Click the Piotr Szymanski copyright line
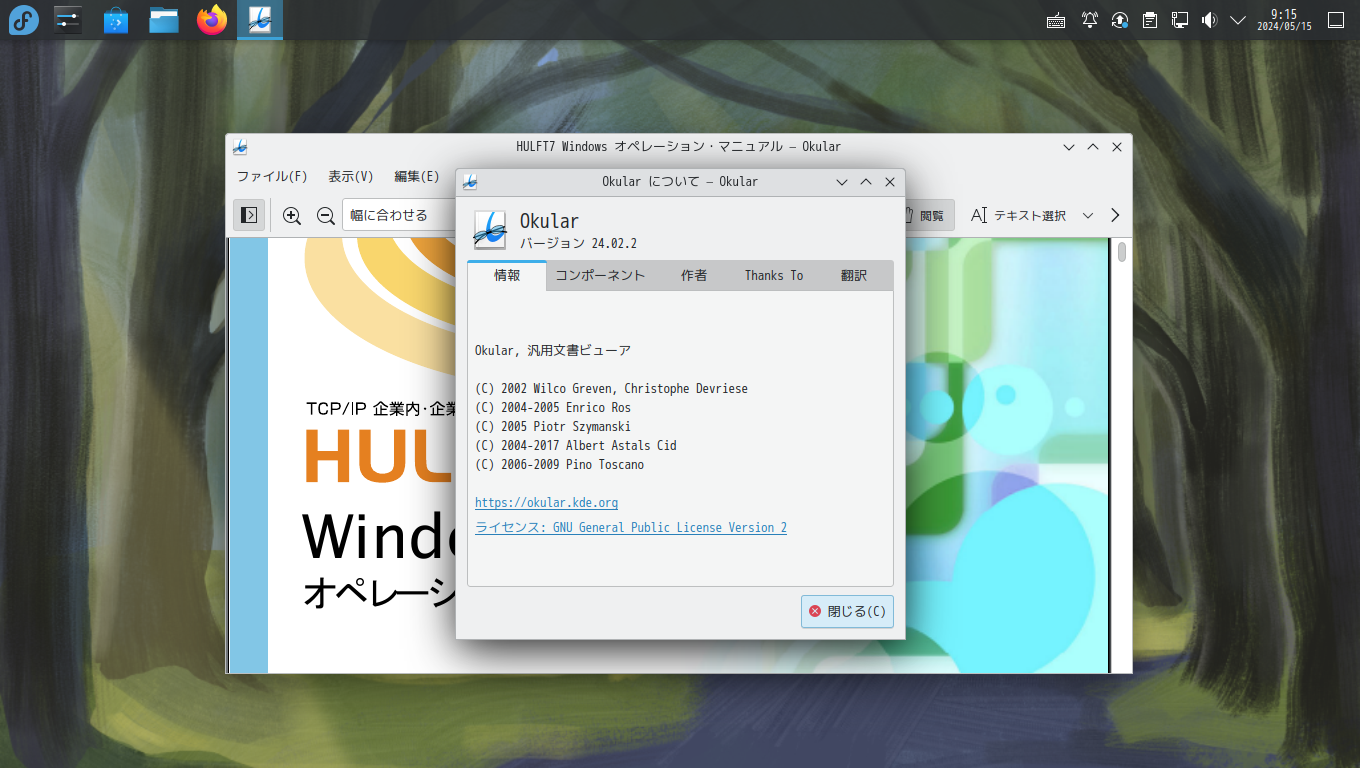 [553, 427]
